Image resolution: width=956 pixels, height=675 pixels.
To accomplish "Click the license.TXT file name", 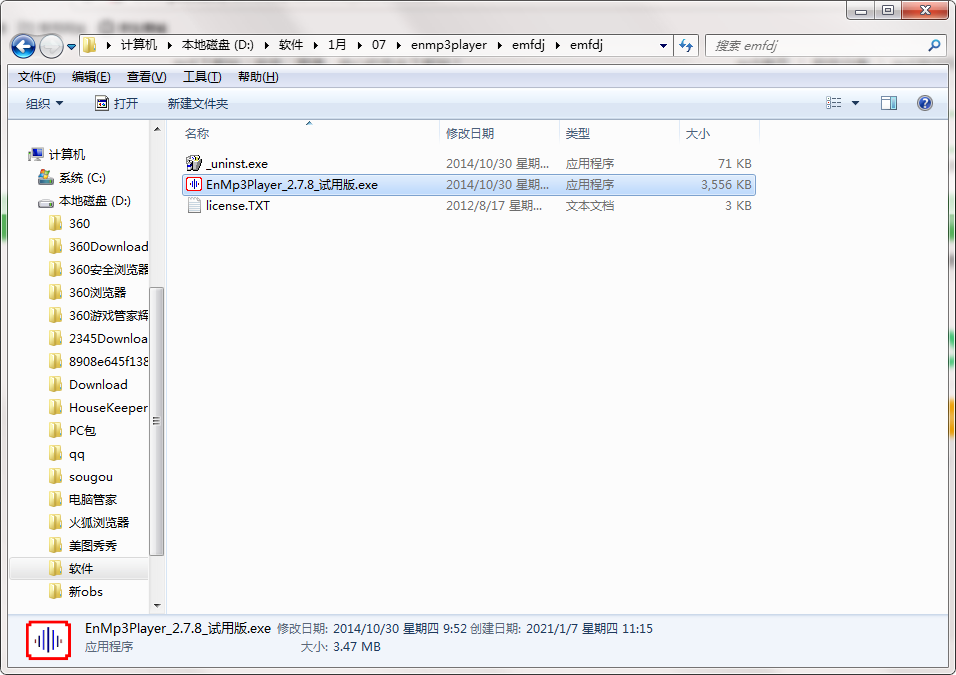I will [238, 205].
